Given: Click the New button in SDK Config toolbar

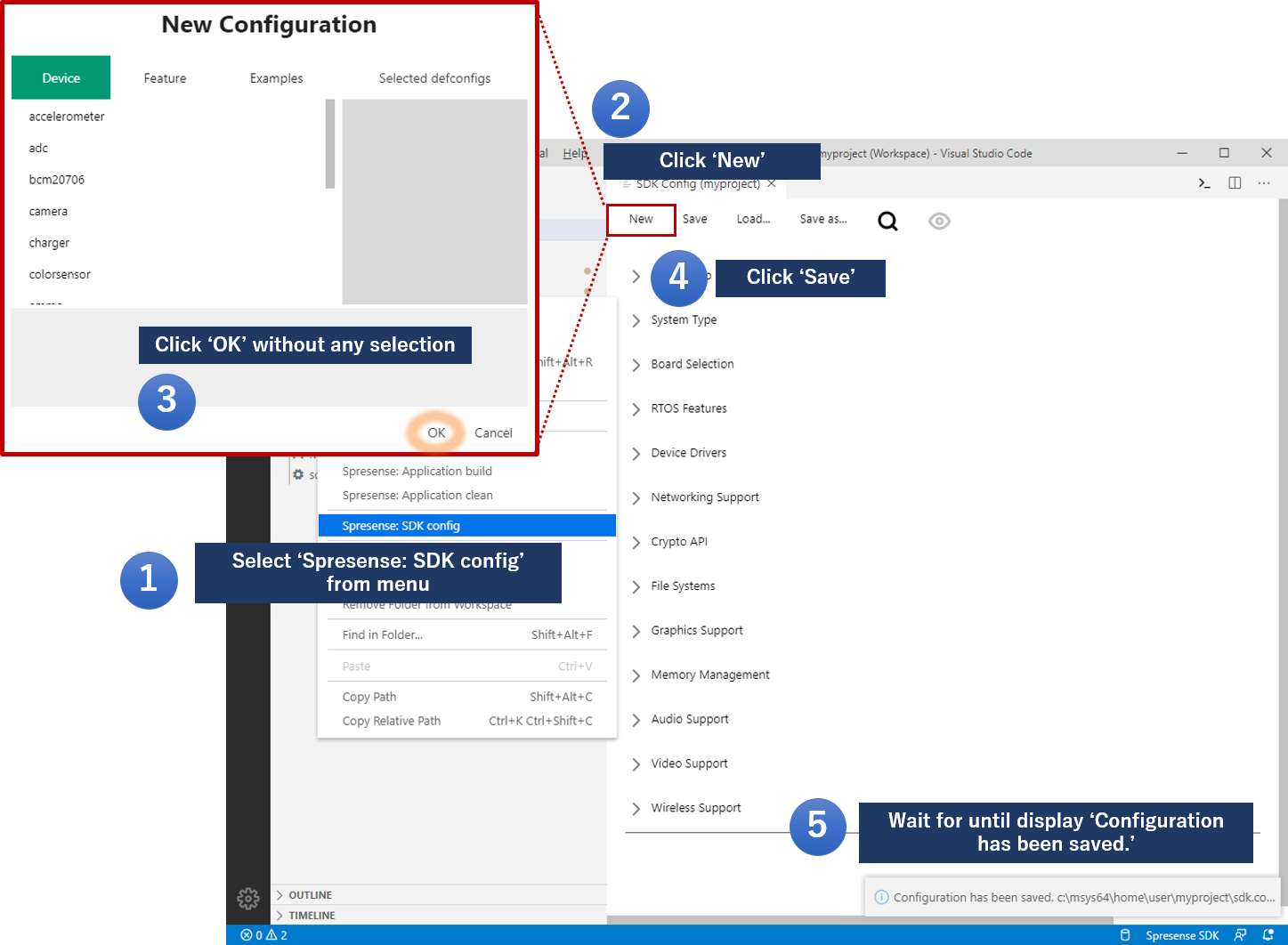Looking at the screenshot, I should coord(641,220).
